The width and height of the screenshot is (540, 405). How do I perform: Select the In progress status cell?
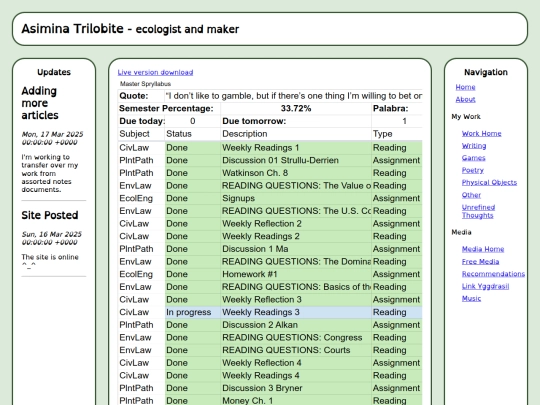pyautogui.click(x=193, y=312)
